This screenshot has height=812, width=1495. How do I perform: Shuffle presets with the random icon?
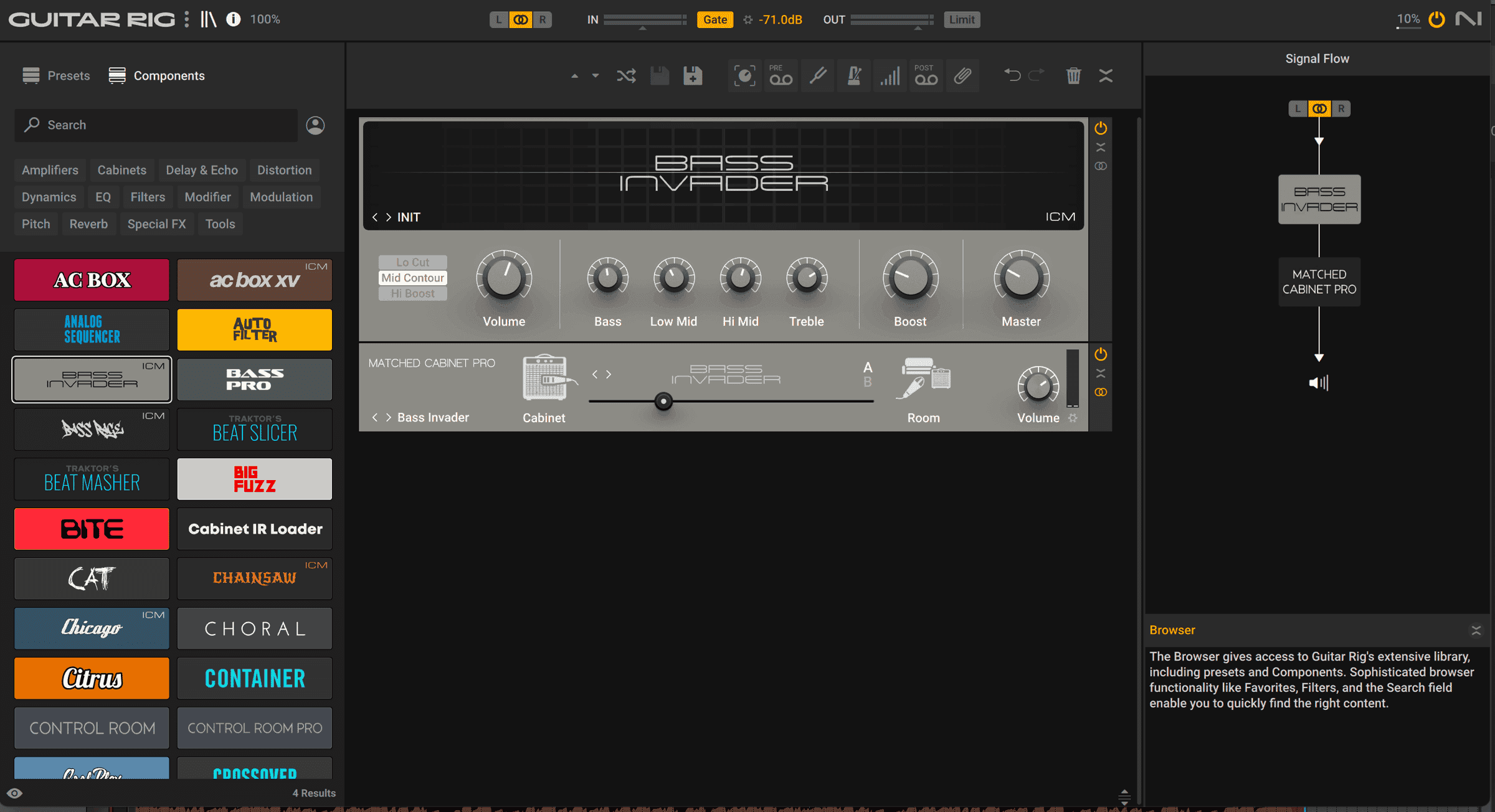(626, 76)
